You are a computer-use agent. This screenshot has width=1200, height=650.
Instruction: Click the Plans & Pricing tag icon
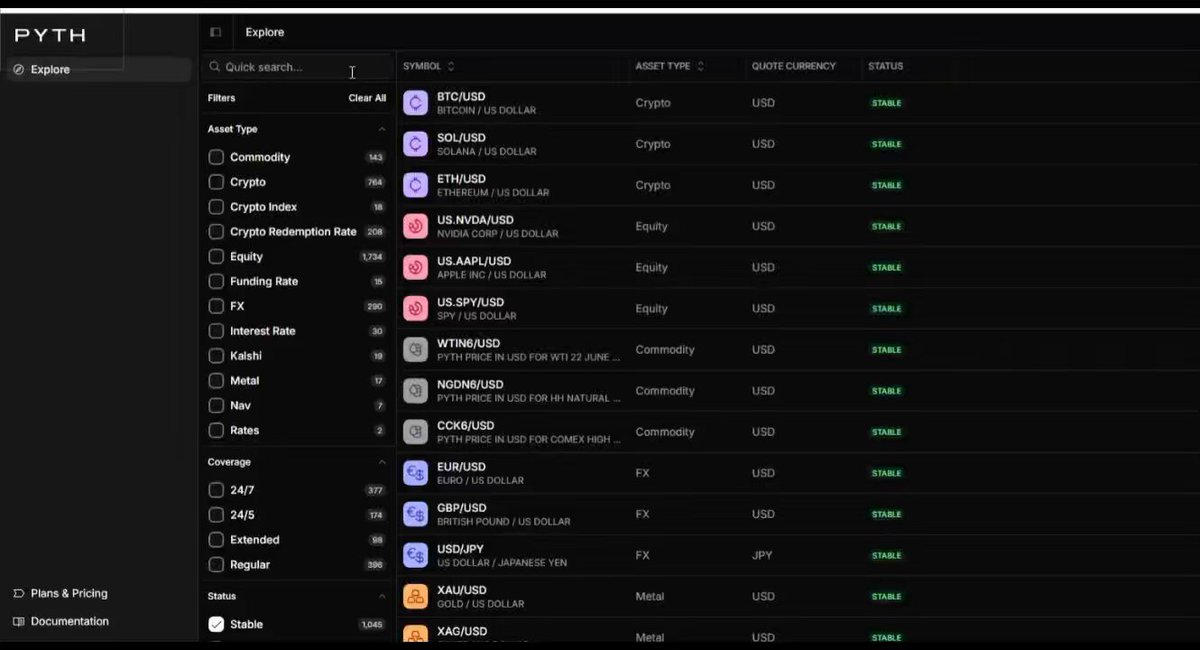pos(19,594)
